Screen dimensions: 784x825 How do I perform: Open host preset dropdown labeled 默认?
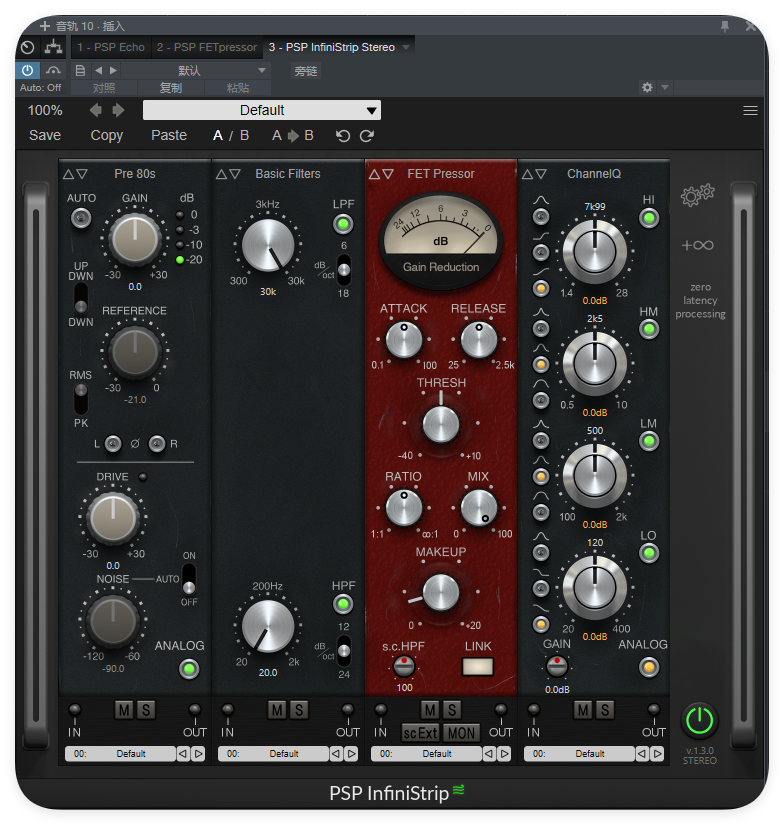coord(196,71)
